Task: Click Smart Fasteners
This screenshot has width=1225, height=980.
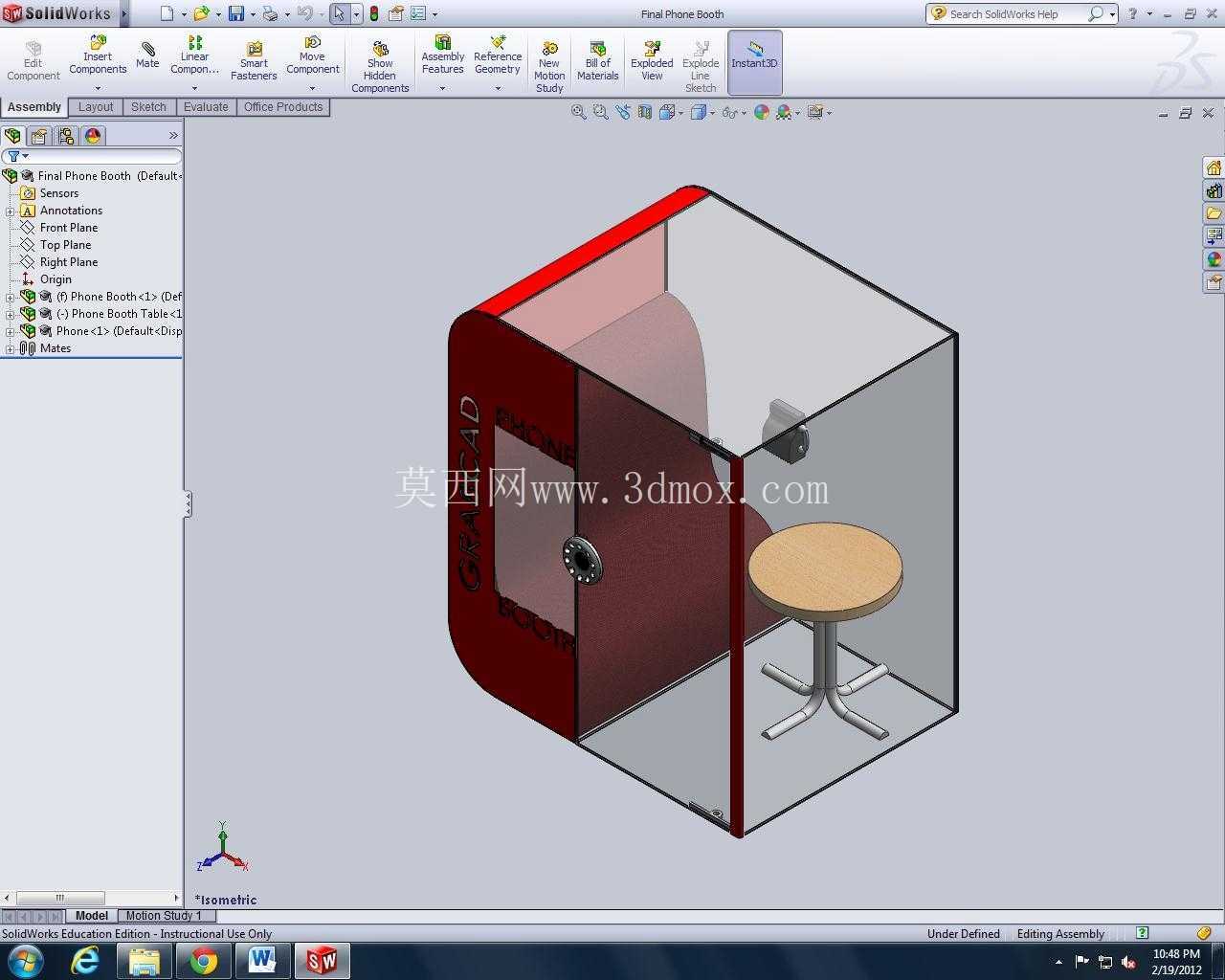Action: click(254, 61)
